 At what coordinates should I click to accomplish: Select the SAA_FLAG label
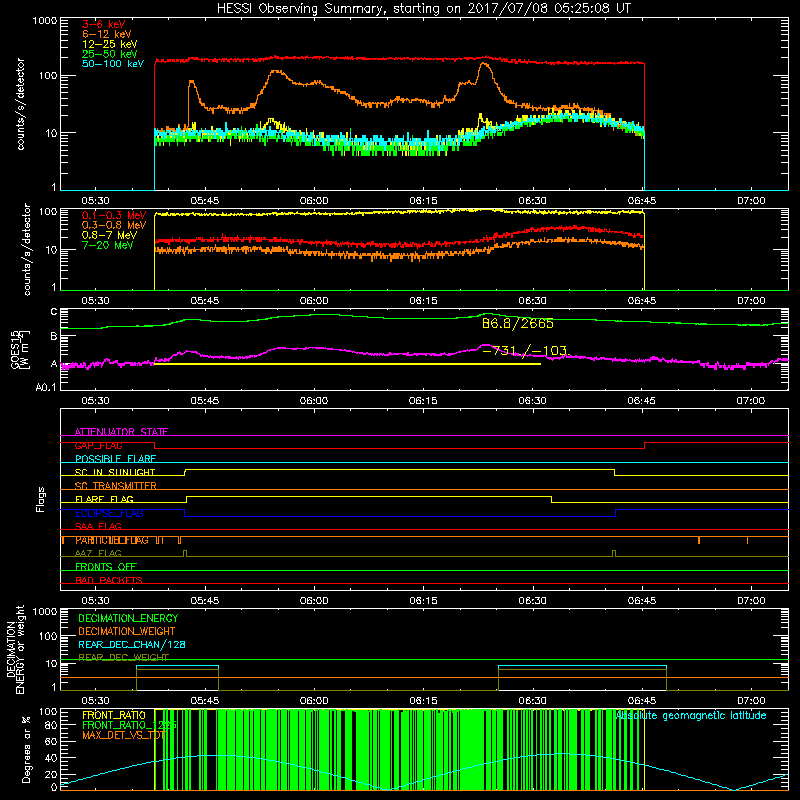[98, 526]
